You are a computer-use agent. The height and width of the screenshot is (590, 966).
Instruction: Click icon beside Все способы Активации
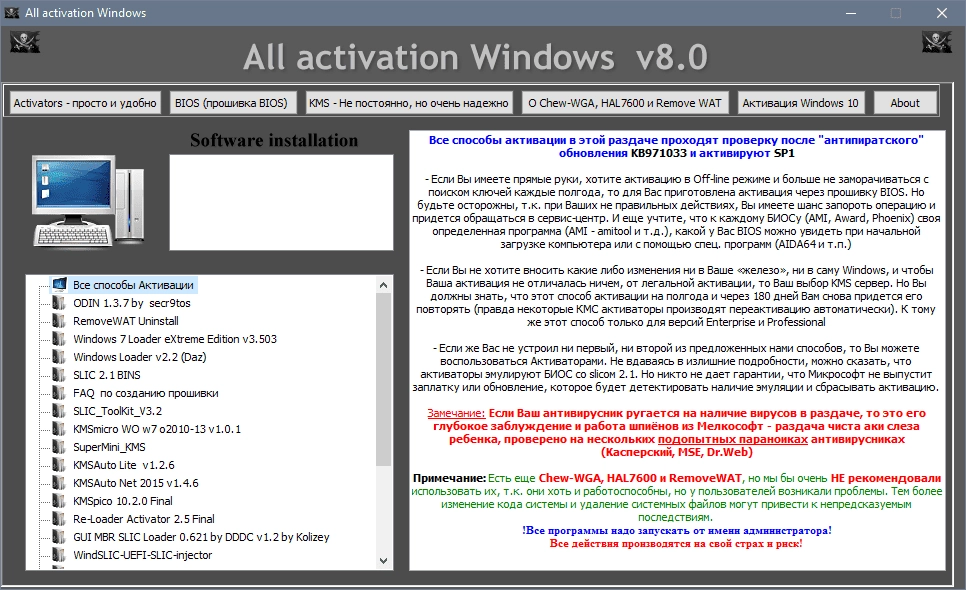(60, 285)
